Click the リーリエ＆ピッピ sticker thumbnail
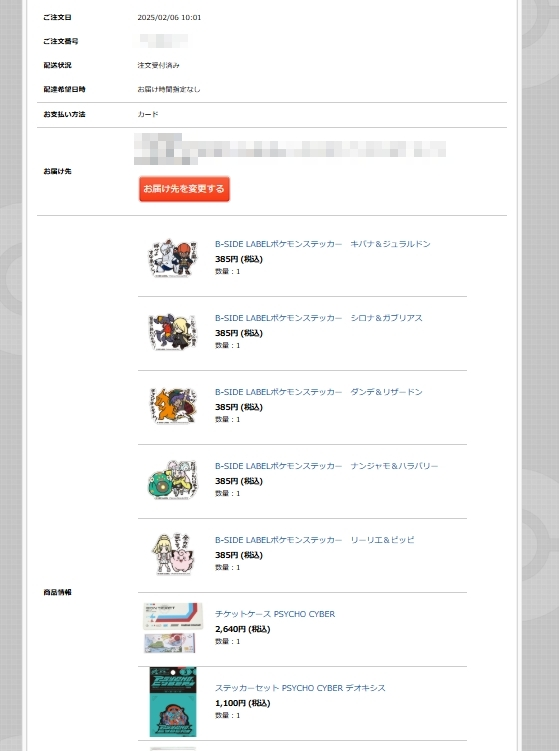The image size is (559, 751). [173, 554]
